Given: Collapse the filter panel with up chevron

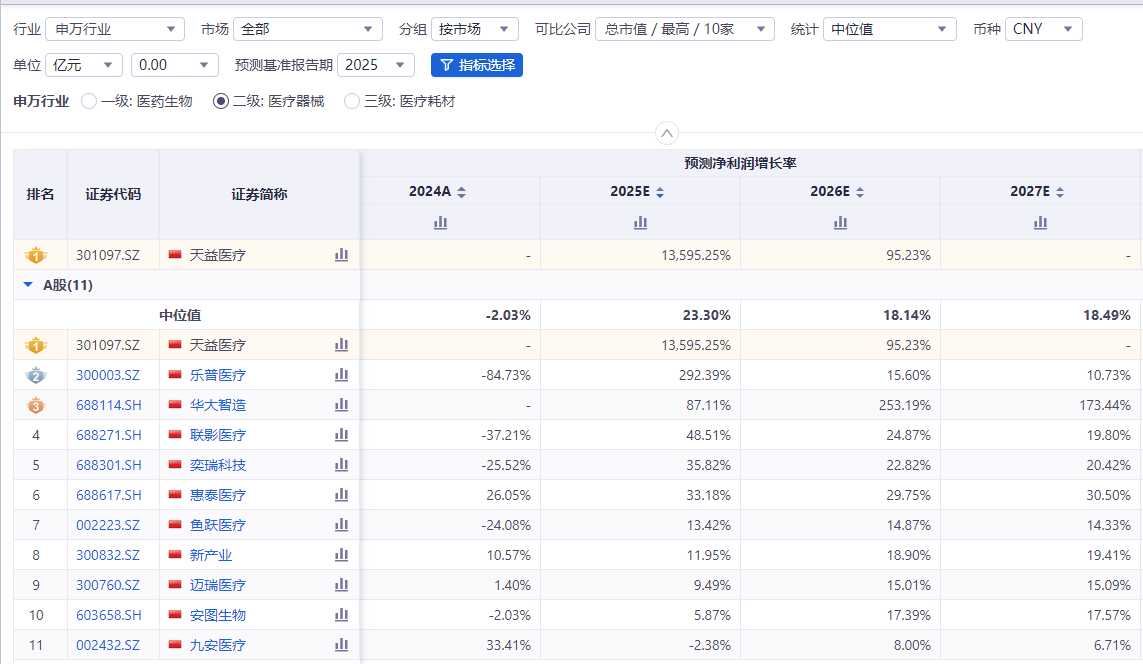Looking at the screenshot, I should 667,133.
